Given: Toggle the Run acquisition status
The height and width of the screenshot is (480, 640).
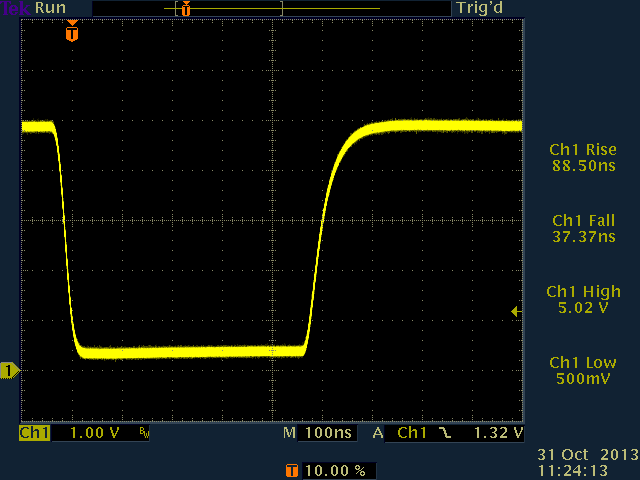Looking at the screenshot, I should [x=50, y=8].
